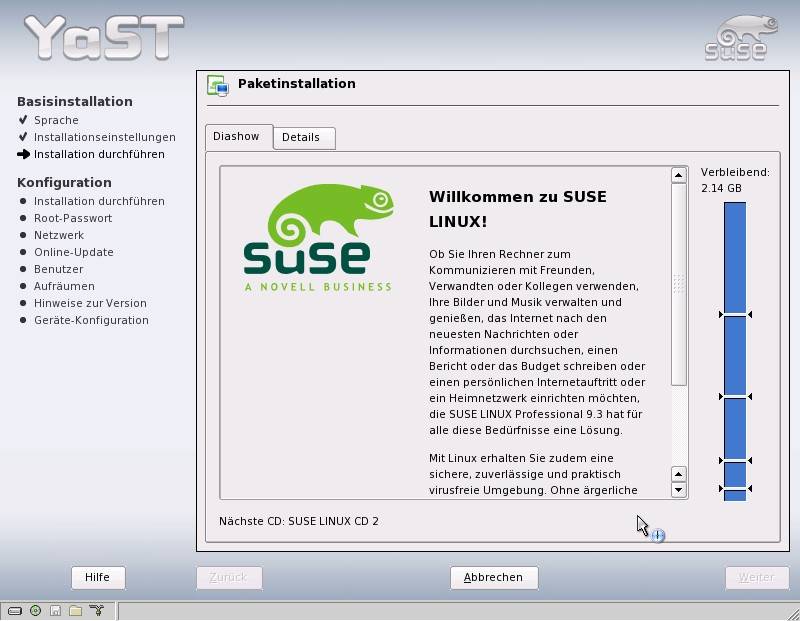Click the blue remaining-size progress bar
The height and width of the screenshot is (621, 800).
(735, 351)
